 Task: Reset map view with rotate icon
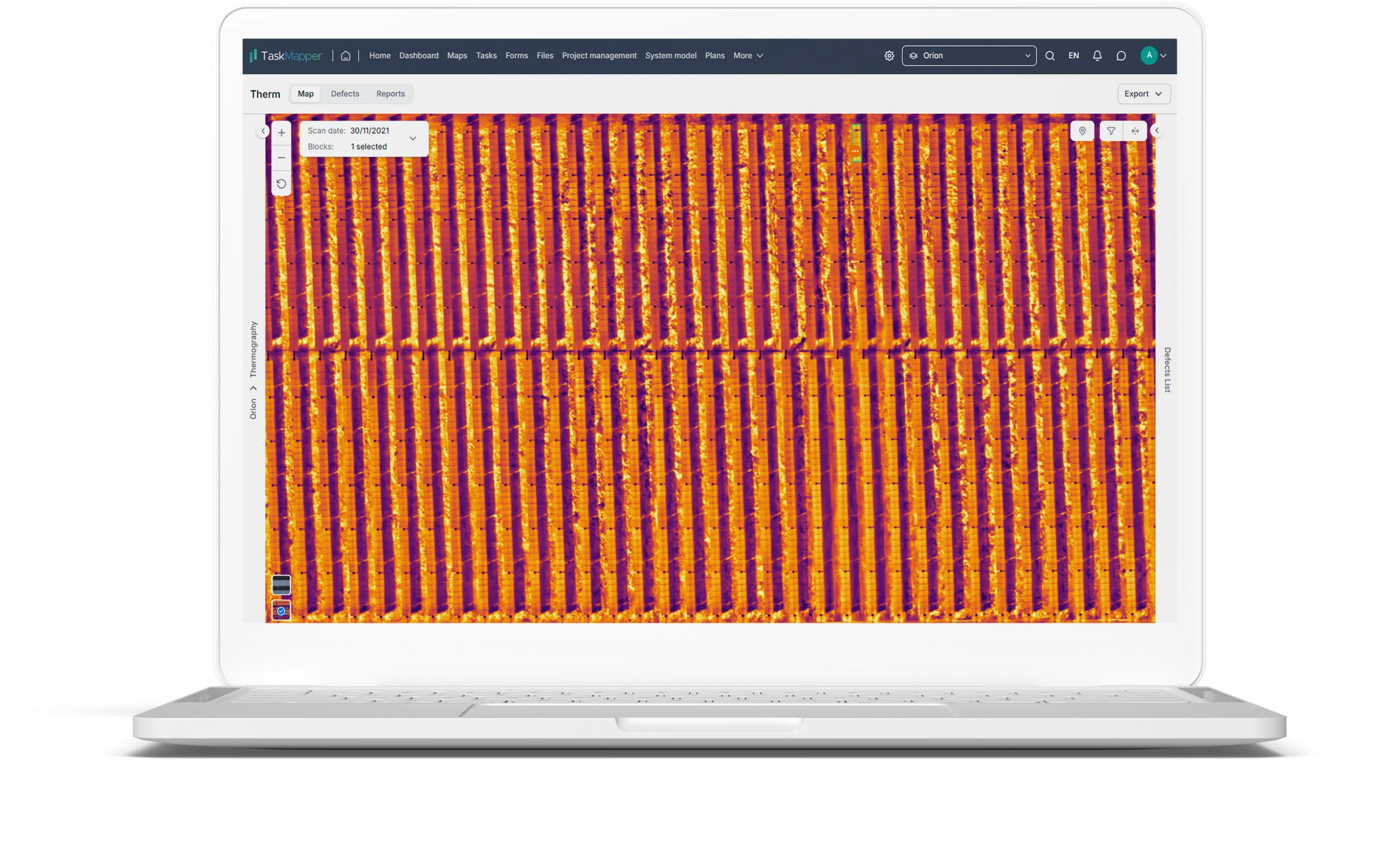pos(281,184)
